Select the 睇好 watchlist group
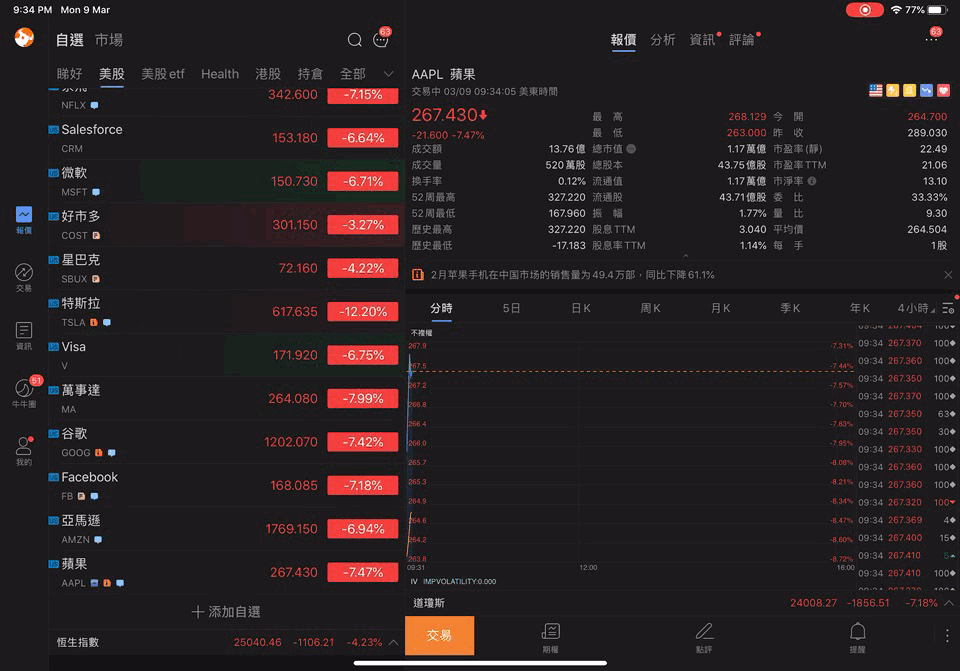This screenshot has height=671, width=960. (x=69, y=74)
